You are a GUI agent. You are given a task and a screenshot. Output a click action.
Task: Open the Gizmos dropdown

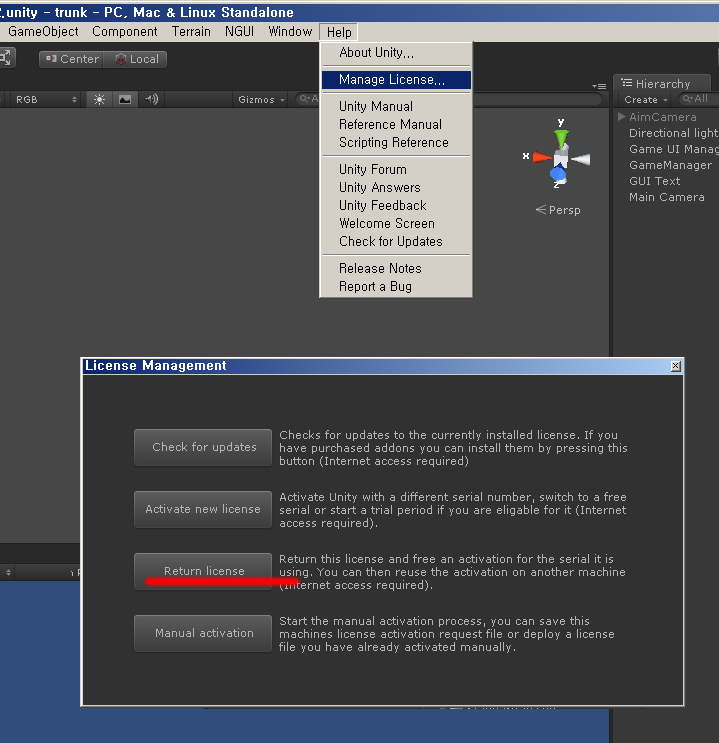262,100
